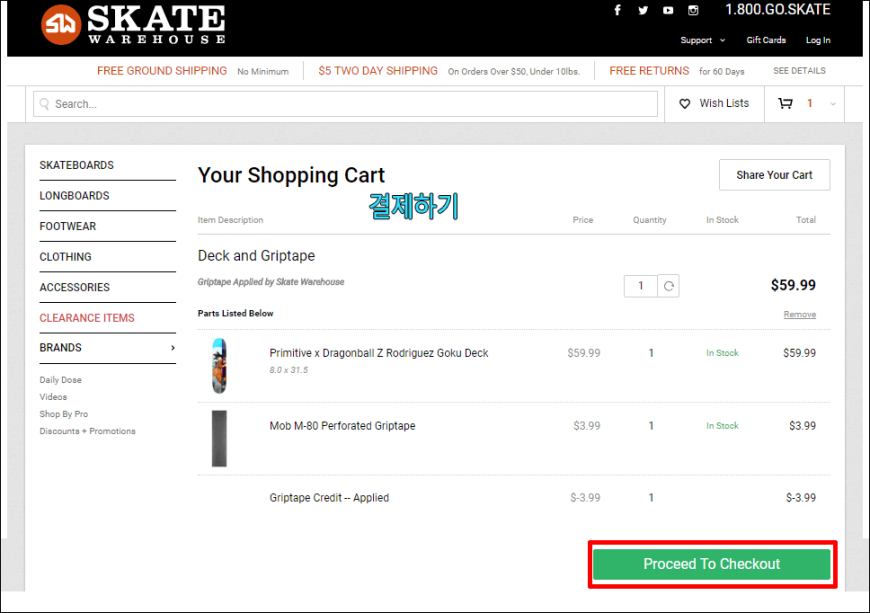Remove Deck and Griptape from cart
The height and width of the screenshot is (613, 870).
[x=800, y=315]
